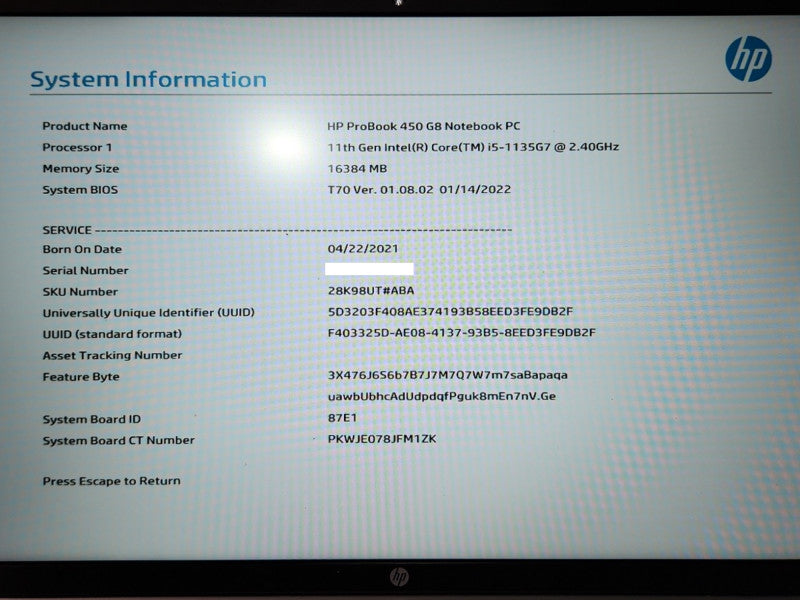Click the System BIOS label
This screenshot has width=800, height=600.
[80, 190]
